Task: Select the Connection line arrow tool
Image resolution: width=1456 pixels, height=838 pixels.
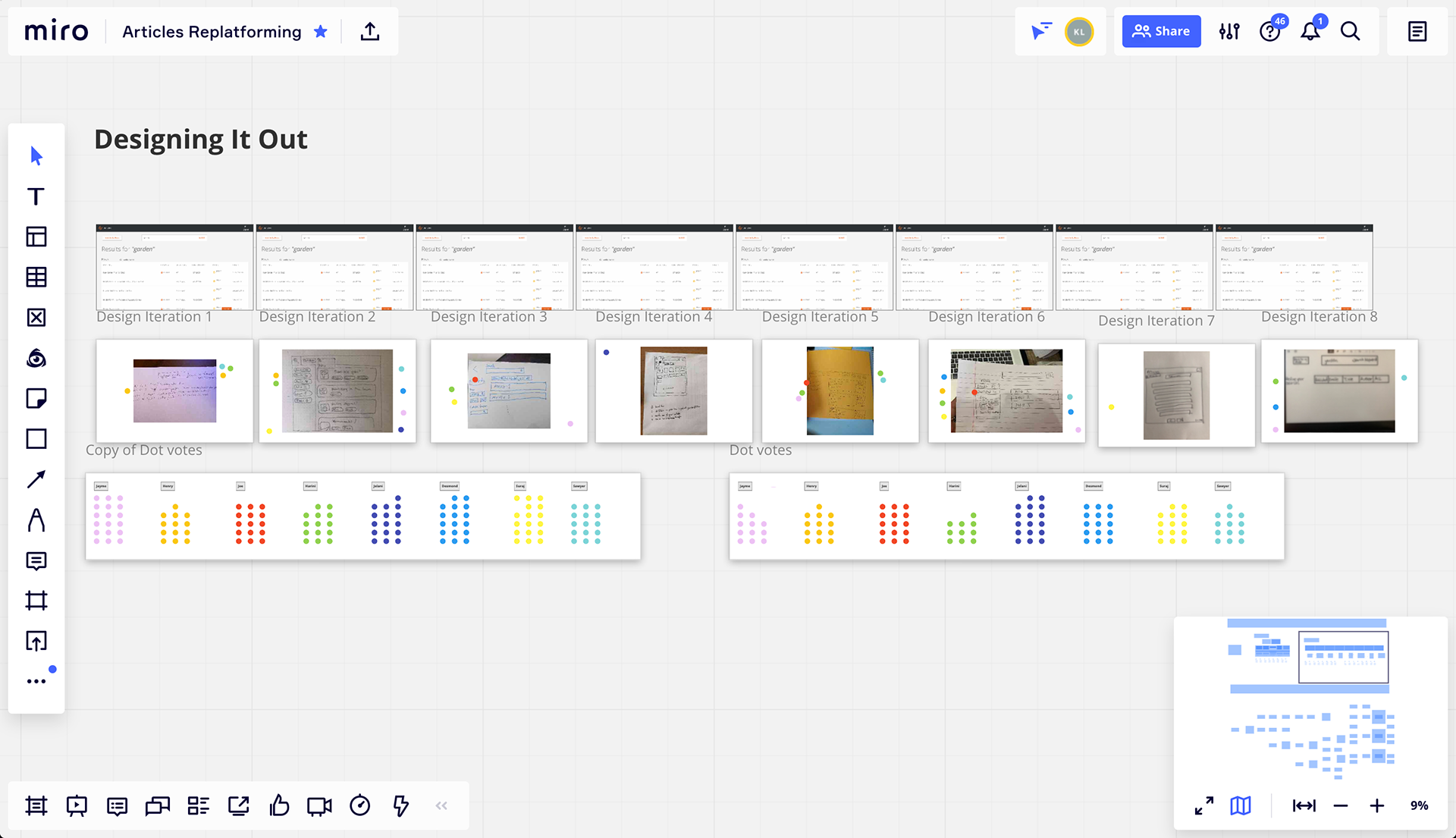Action: pyautogui.click(x=36, y=479)
